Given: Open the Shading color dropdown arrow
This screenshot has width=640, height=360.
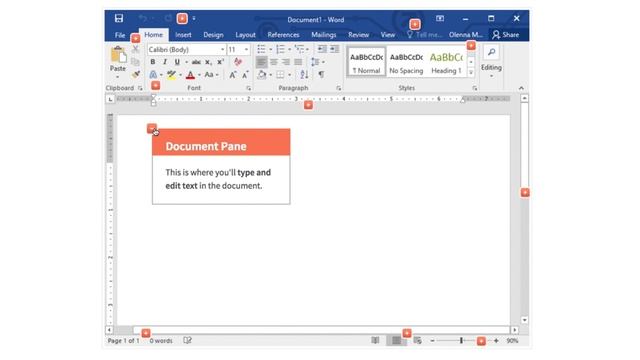Looking at the screenshot, I should [x=271, y=75].
